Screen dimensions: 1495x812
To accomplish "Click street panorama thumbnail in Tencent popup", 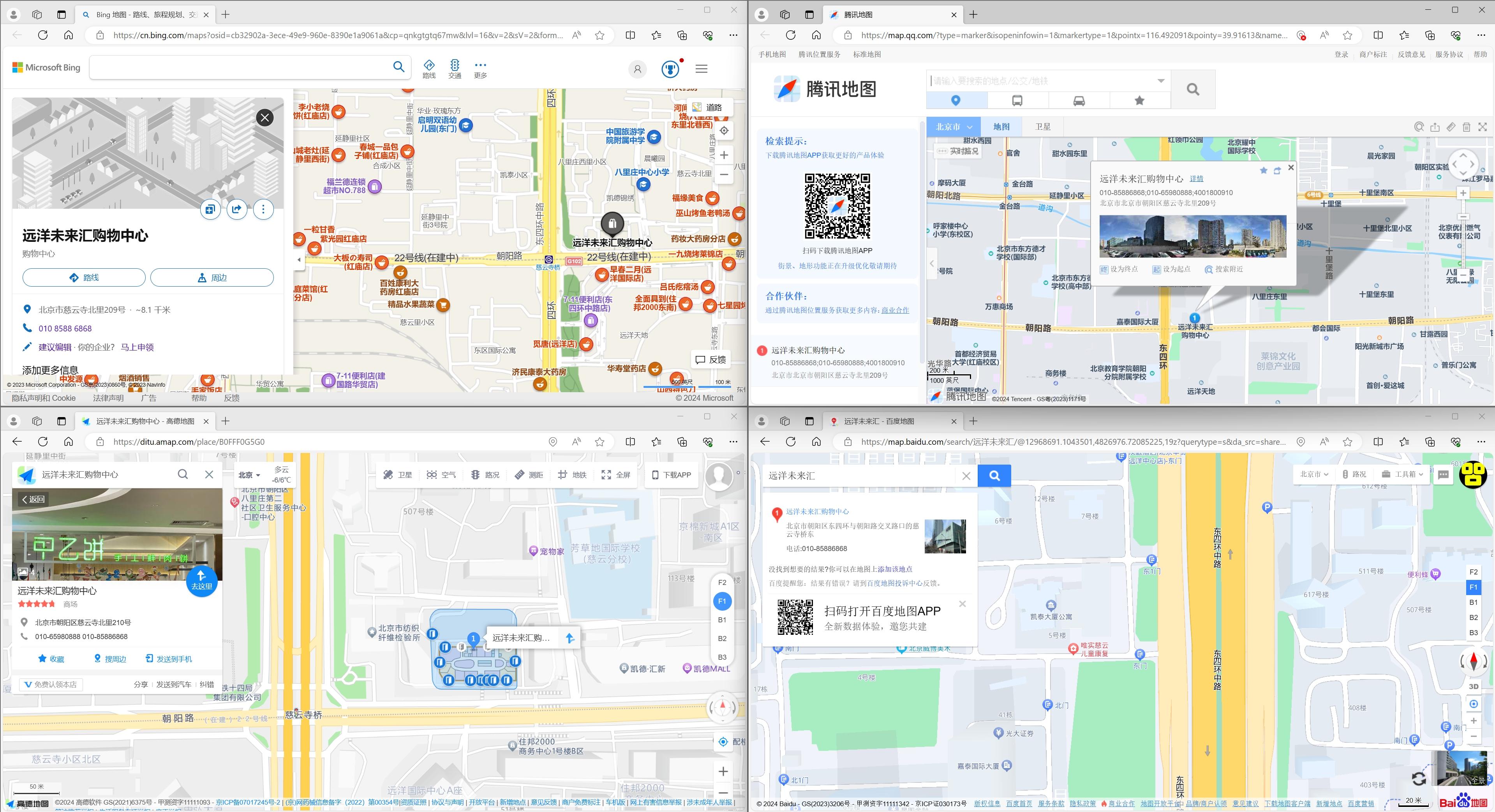I will click(1193, 236).
